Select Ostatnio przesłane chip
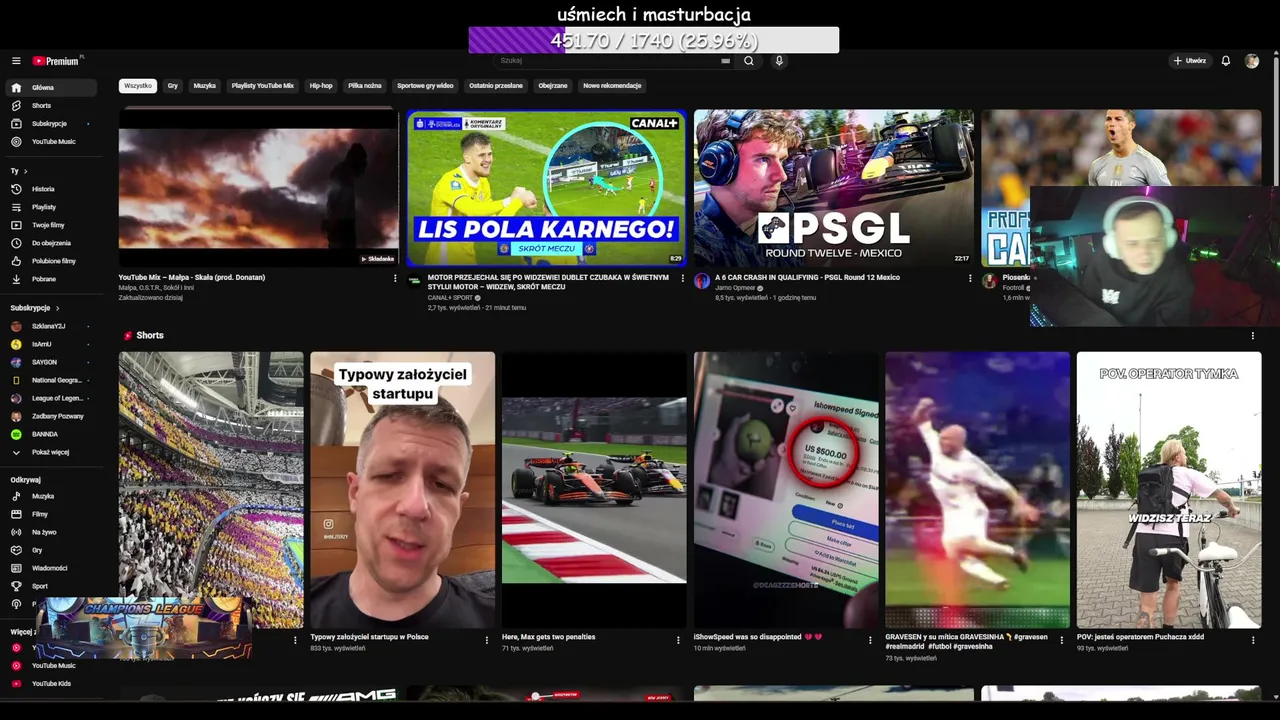This screenshot has width=1280, height=720. 496,86
